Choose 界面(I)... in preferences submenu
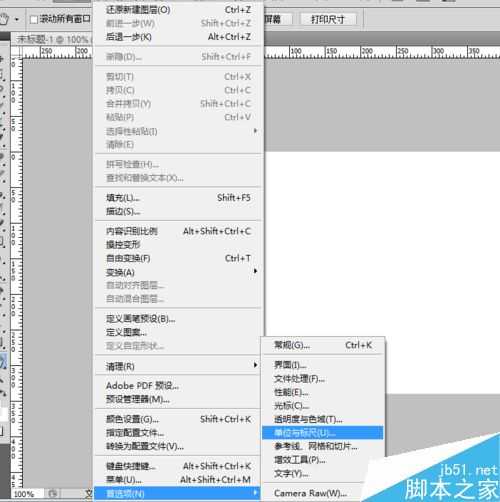The image size is (500, 502). coord(323,365)
